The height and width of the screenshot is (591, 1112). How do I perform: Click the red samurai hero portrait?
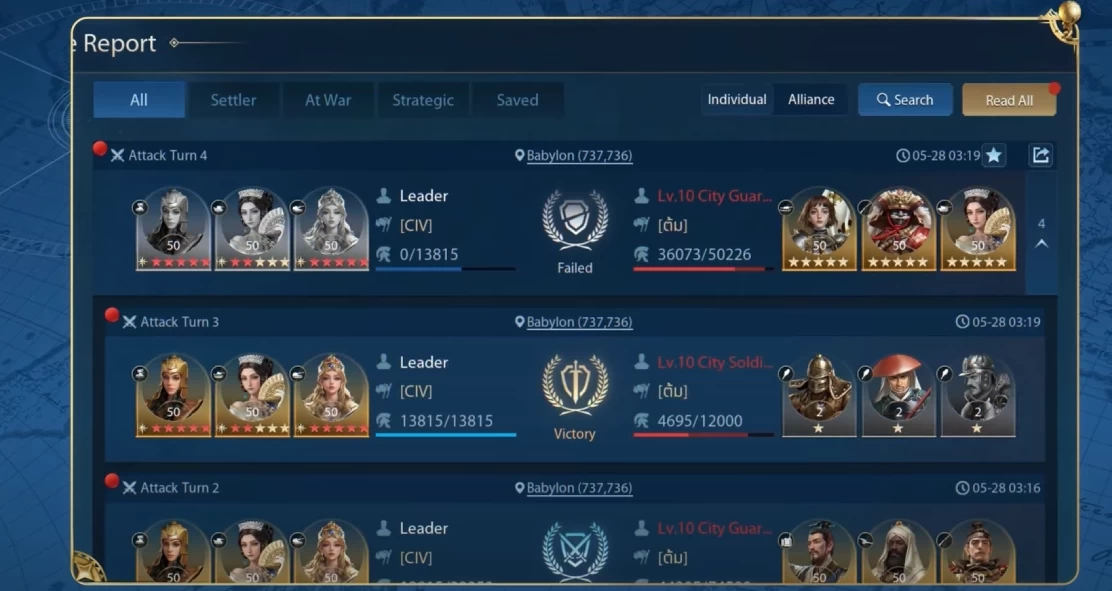pyautogui.click(x=899, y=229)
